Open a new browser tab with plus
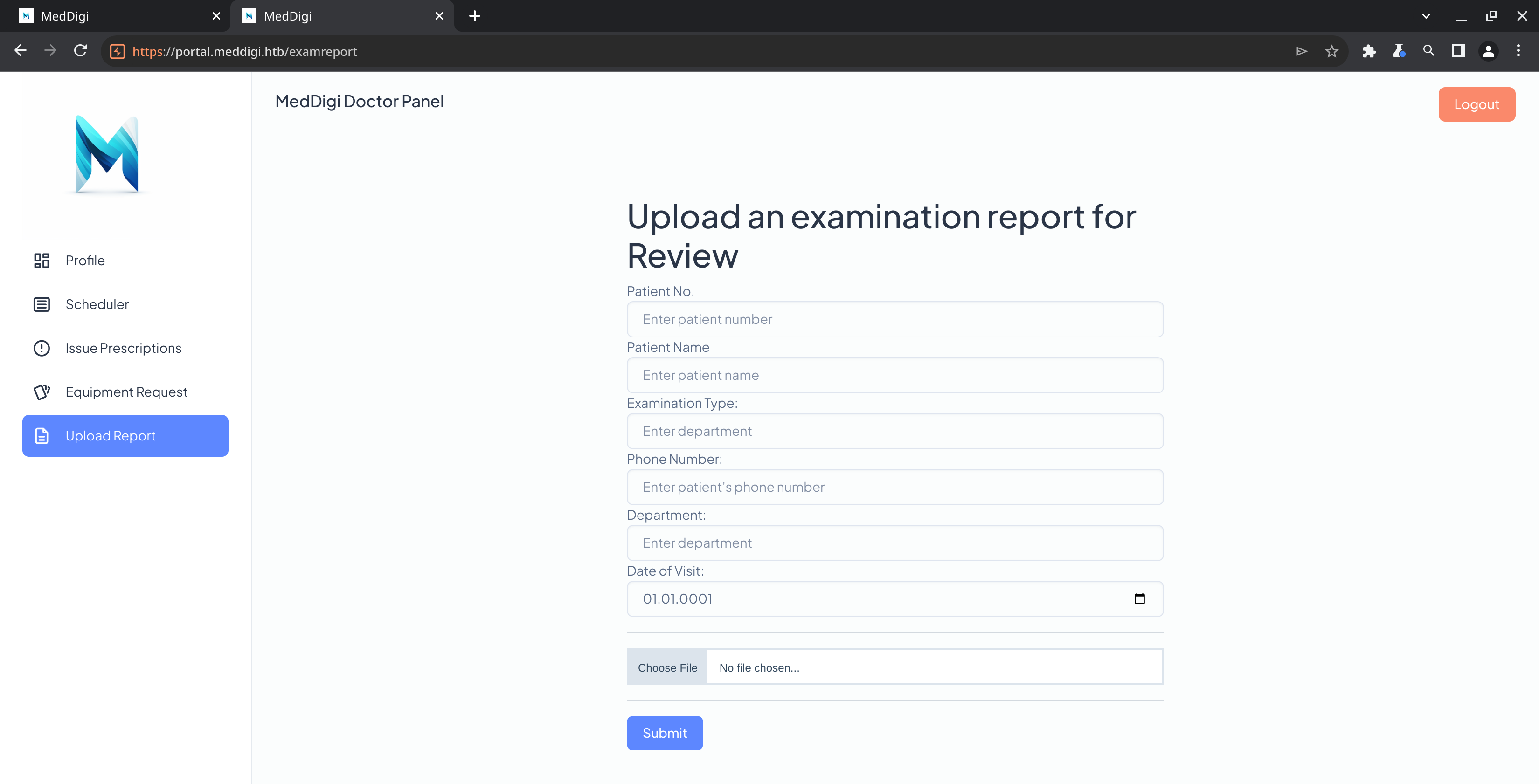Image resolution: width=1539 pixels, height=784 pixels. click(475, 16)
